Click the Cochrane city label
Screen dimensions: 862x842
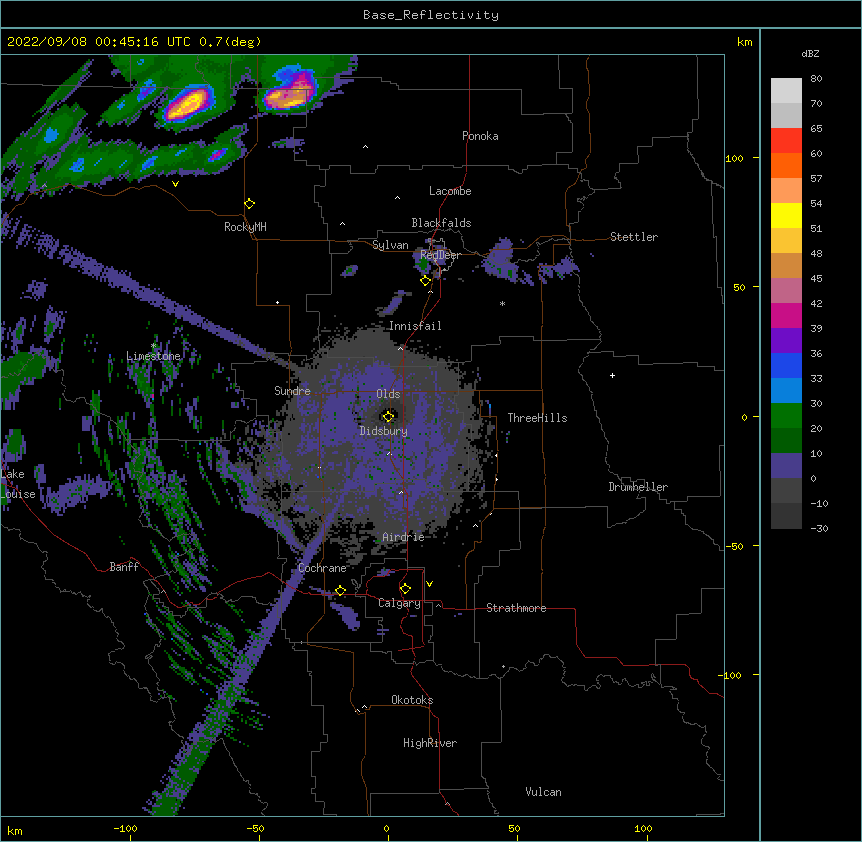point(322,568)
